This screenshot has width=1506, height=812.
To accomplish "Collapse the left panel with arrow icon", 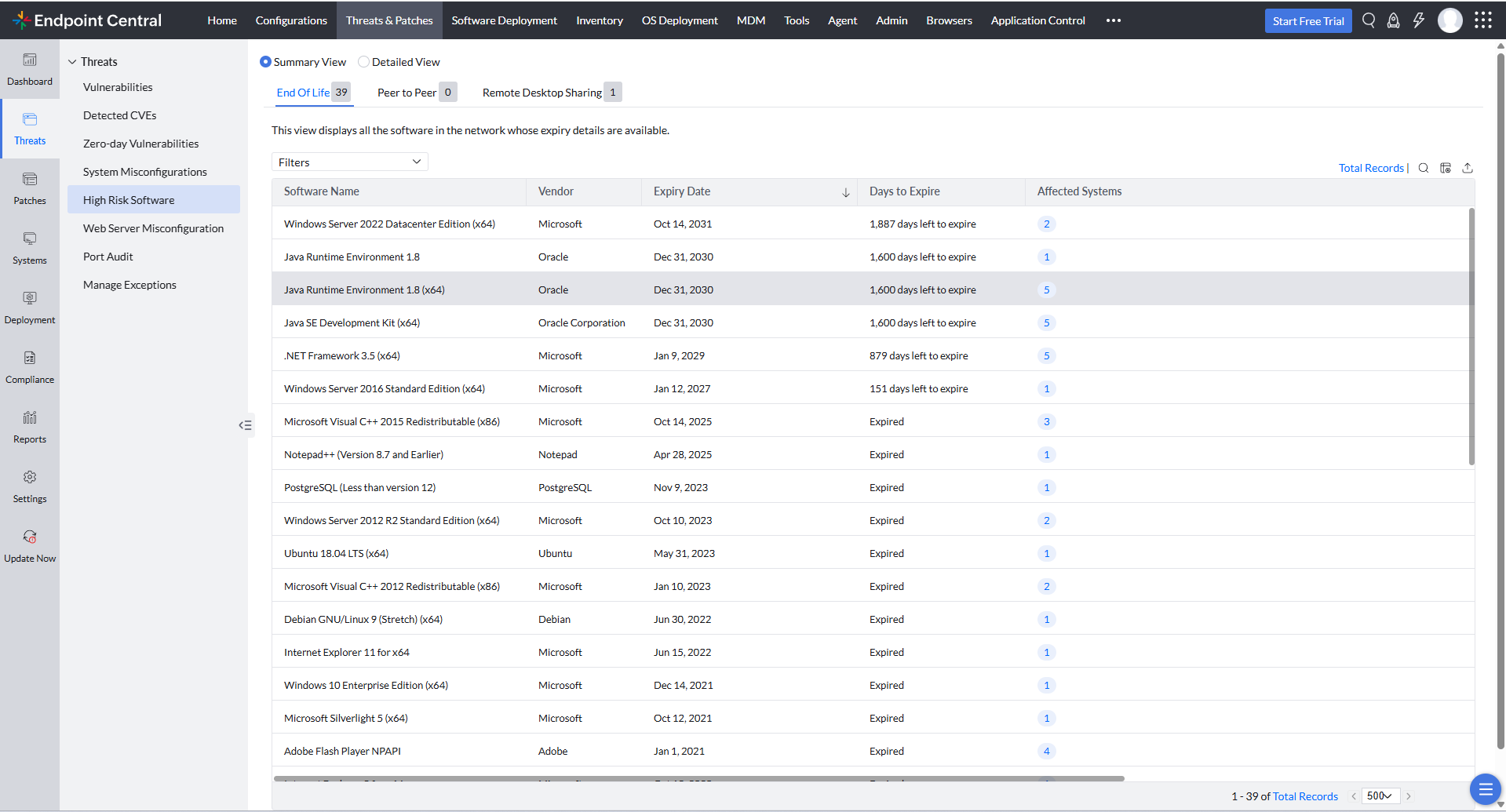I will (246, 425).
